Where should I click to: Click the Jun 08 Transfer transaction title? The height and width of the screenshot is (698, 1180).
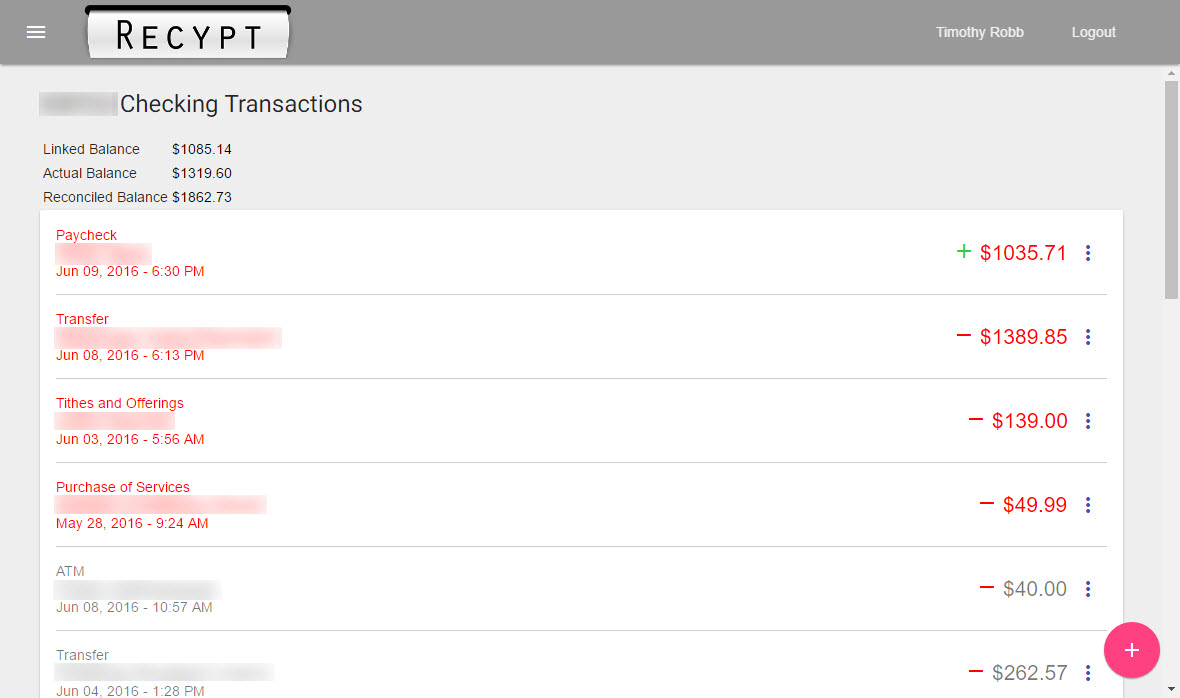pos(82,319)
